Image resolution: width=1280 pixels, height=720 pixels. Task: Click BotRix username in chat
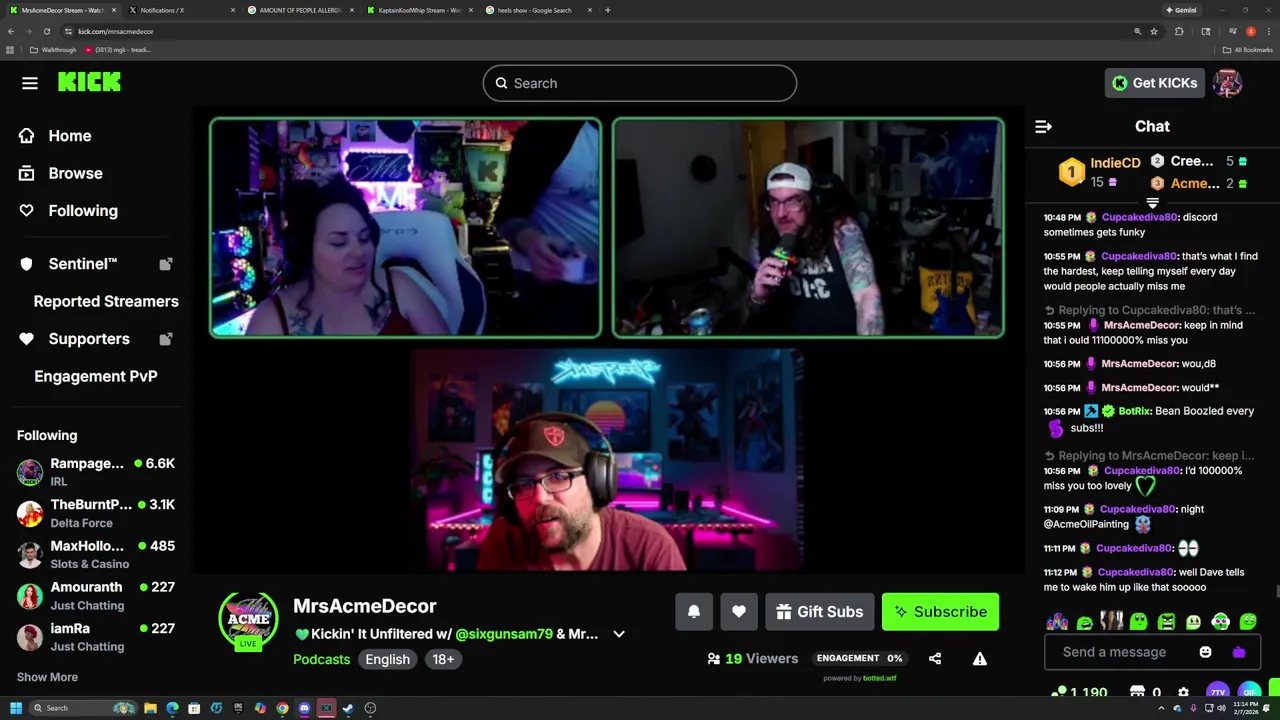point(1134,411)
